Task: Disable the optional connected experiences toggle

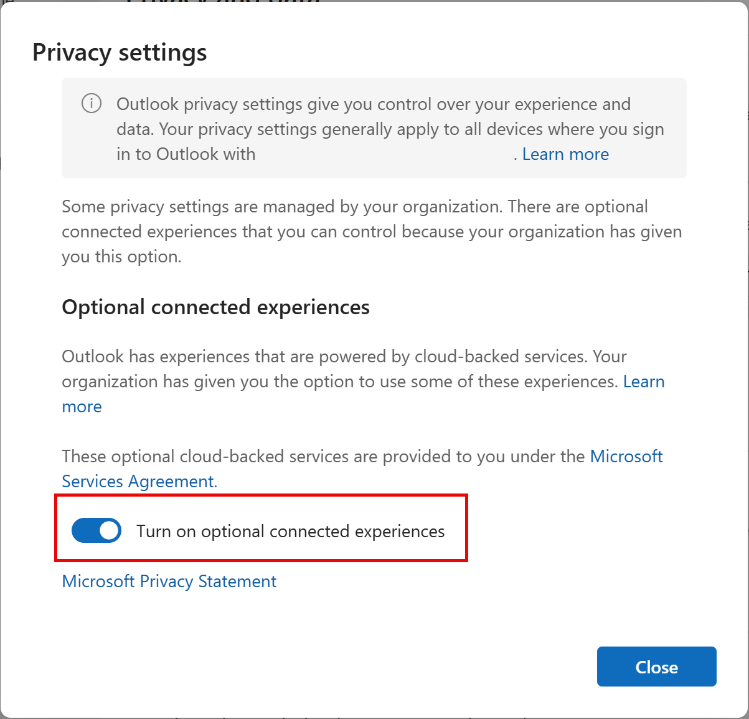Action: tap(96, 531)
